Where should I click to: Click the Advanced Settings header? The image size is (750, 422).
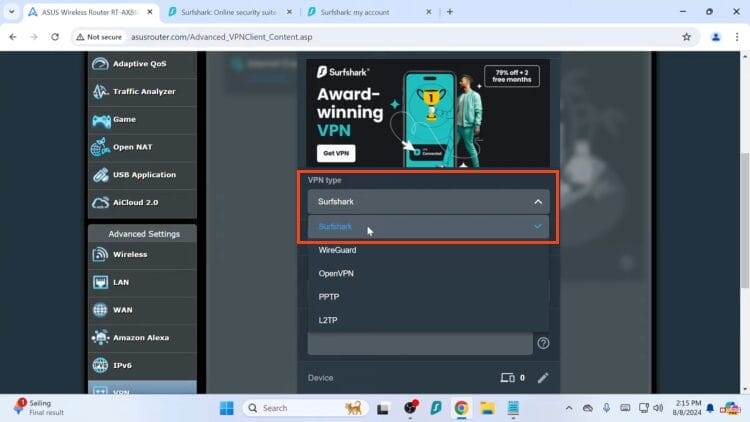click(142, 234)
